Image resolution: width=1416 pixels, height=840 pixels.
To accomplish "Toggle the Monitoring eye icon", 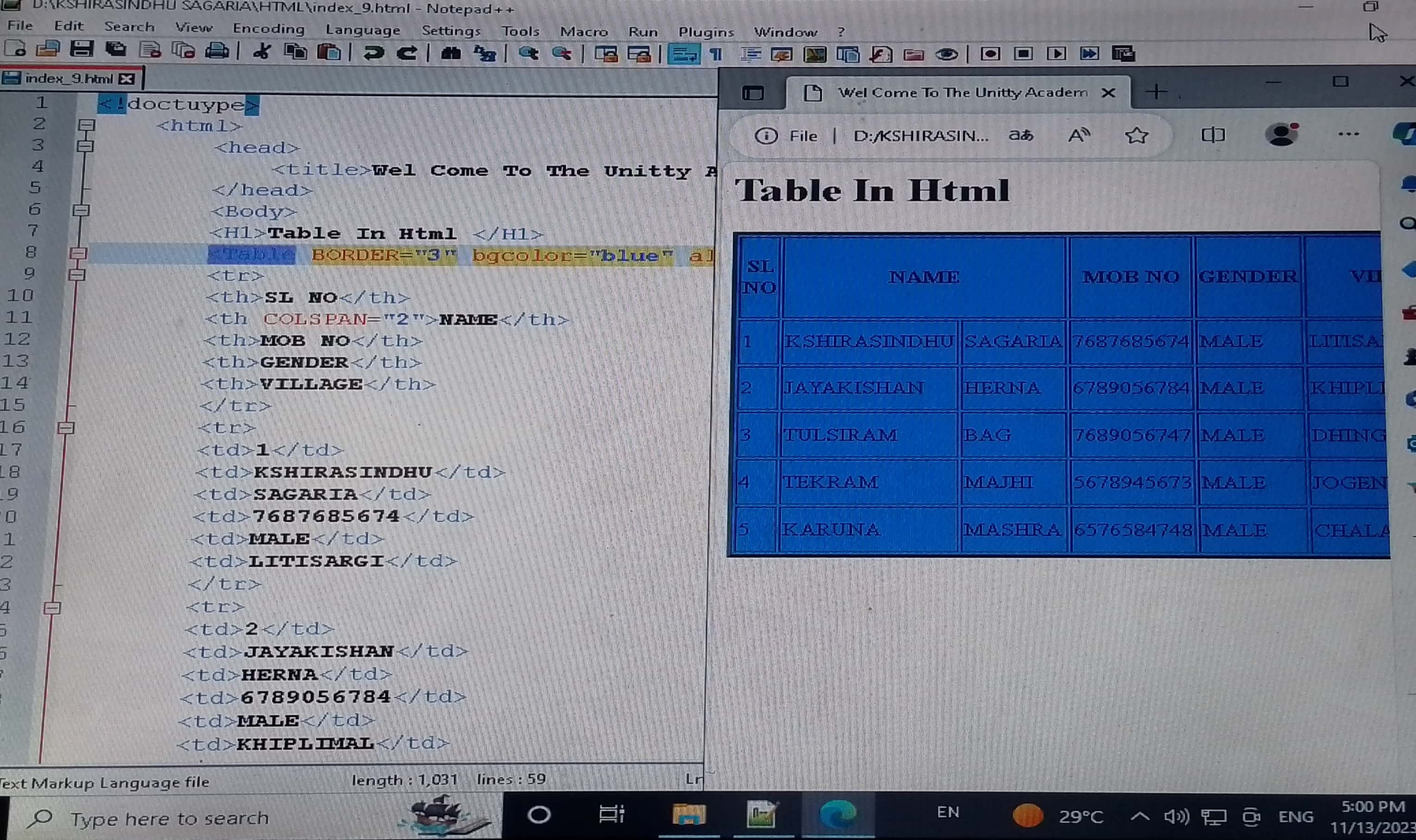I will point(947,54).
